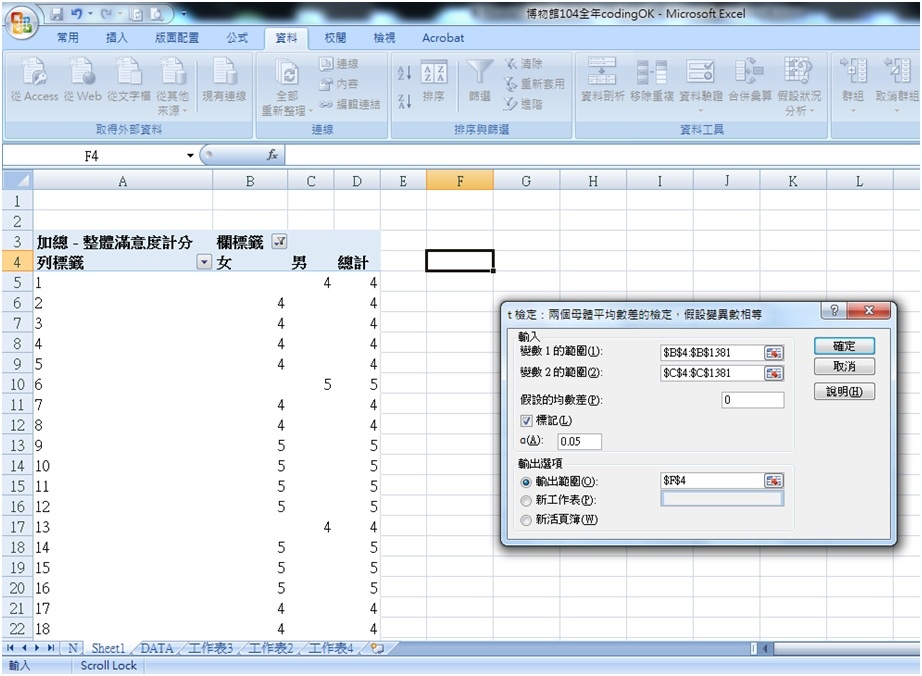Open Data Validation (資料驗證) icon
Image resolution: width=922 pixels, height=676 pixels.
pyautogui.click(x=700, y=71)
